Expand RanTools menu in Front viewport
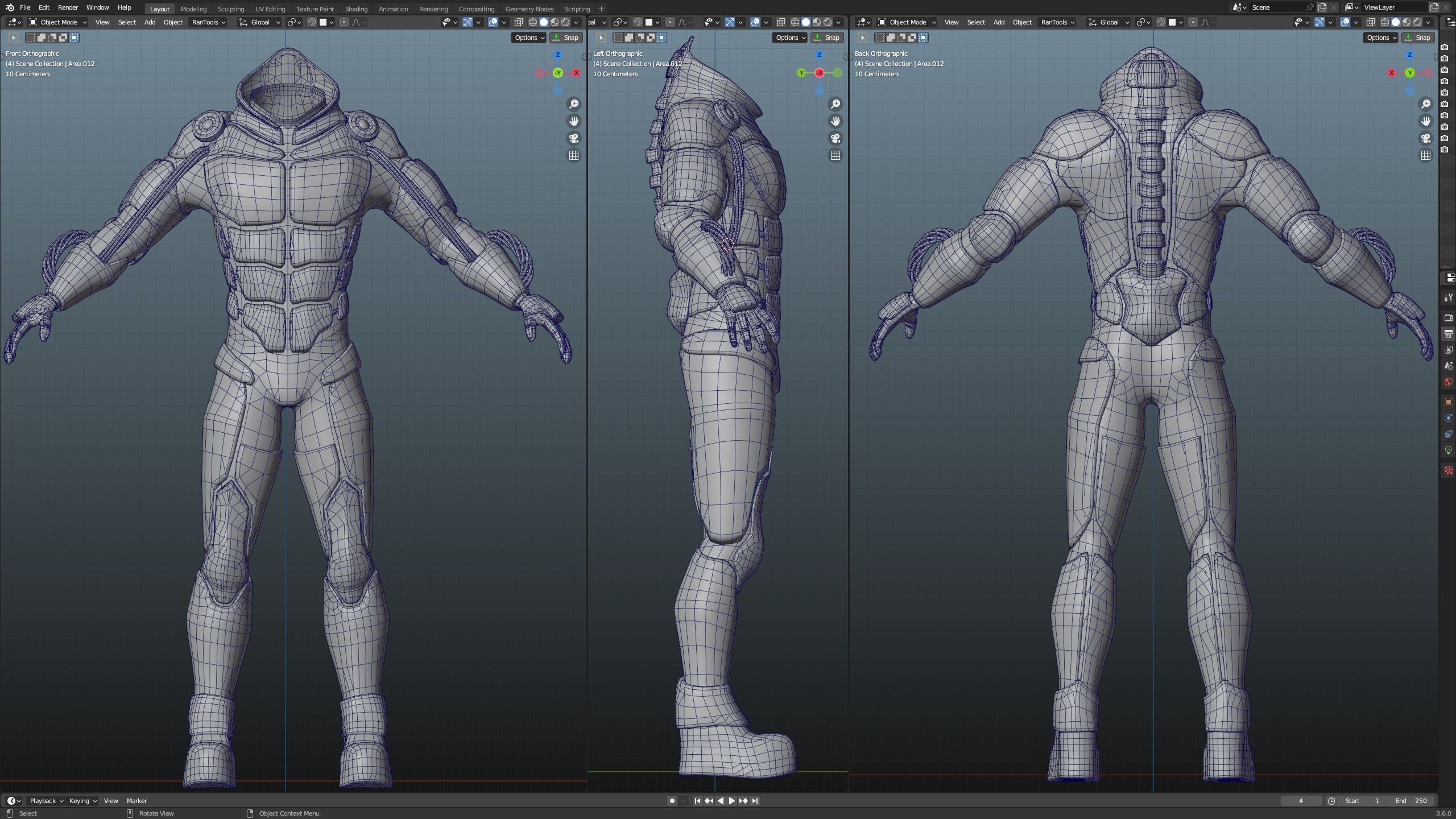1456x819 pixels. click(208, 22)
